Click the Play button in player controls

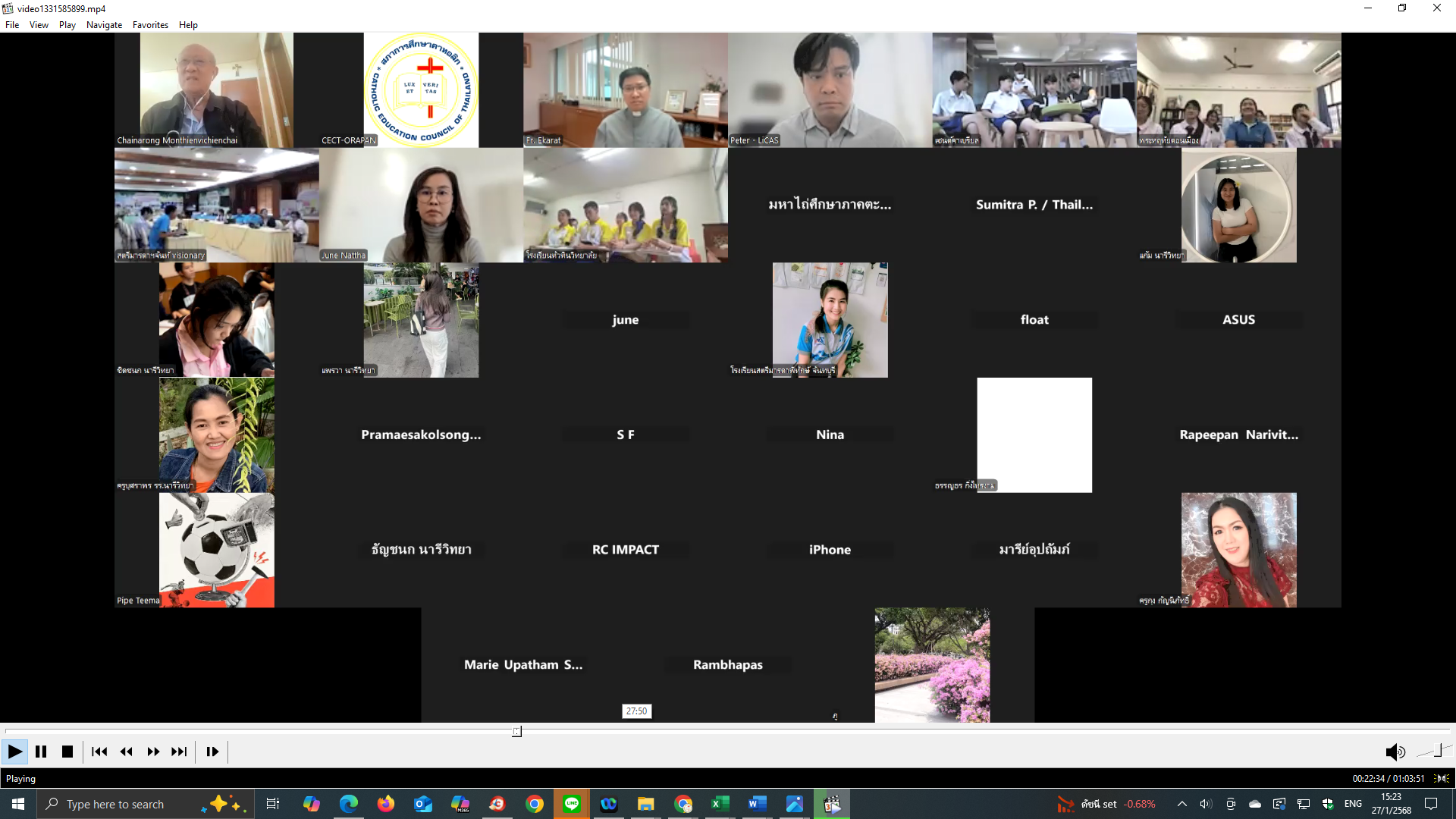[x=15, y=752]
